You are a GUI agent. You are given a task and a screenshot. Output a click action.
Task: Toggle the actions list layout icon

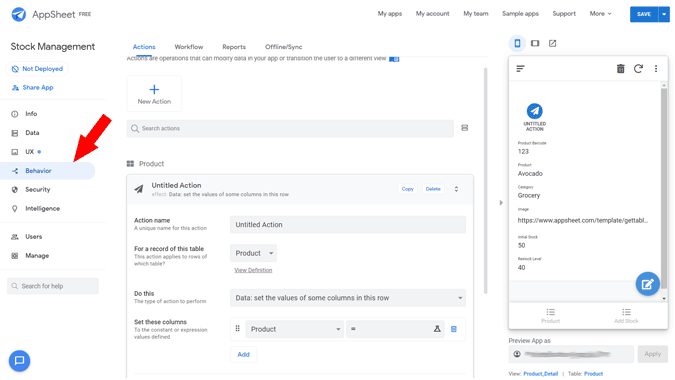[464, 128]
